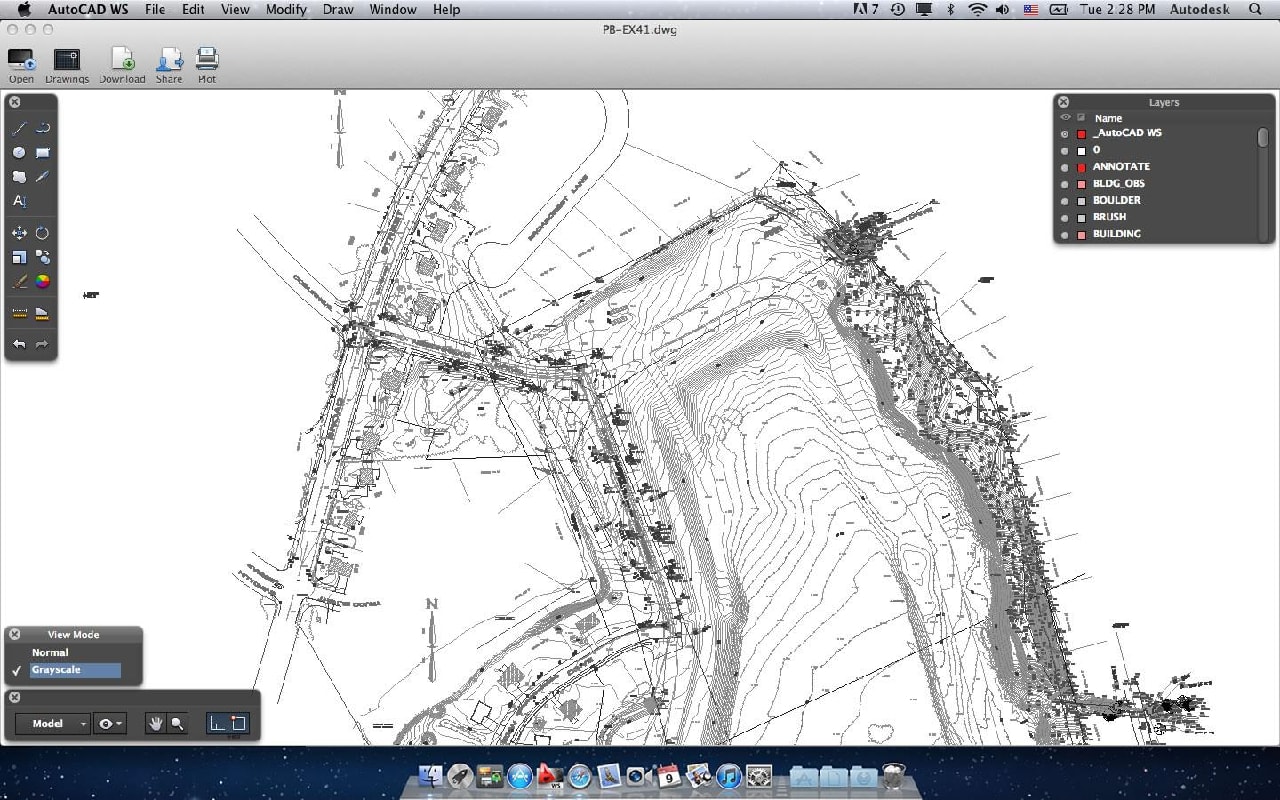This screenshot has height=800, width=1280.
Task: Choose the Text tool
Action: point(20,200)
